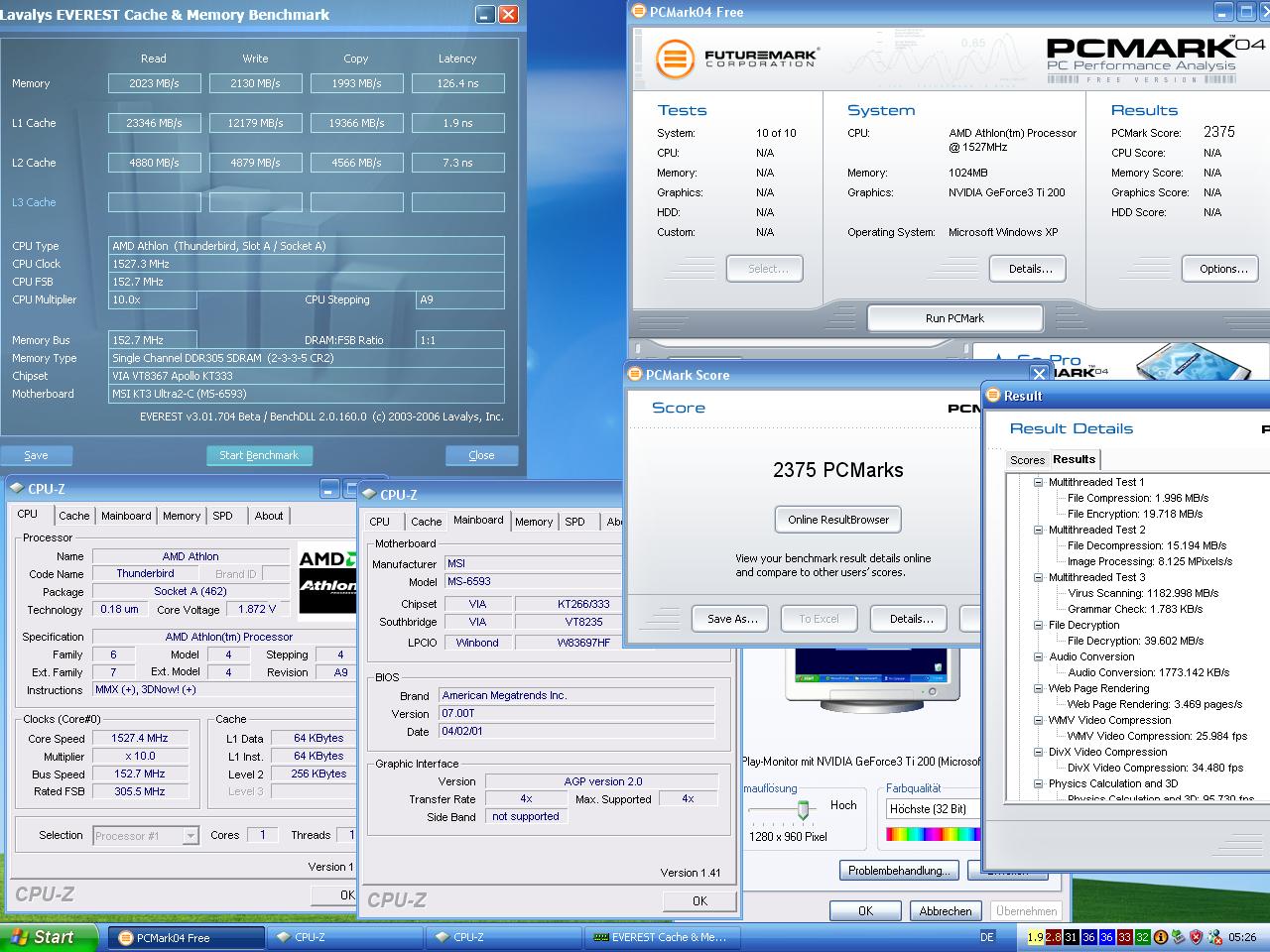The image size is (1270, 952).
Task: Click the red security shield tray icon
Action: pyautogui.click(x=1195, y=937)
